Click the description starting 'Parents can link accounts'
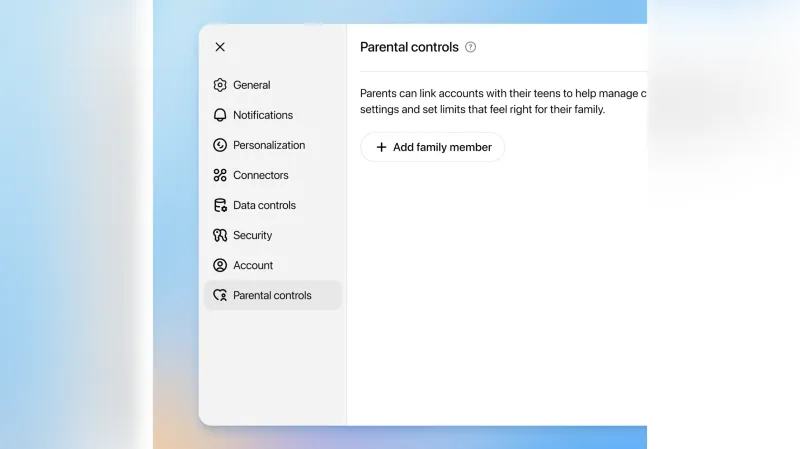Image resolution: width=800 pixels, height=449 pixels. [x=503, y=101]
